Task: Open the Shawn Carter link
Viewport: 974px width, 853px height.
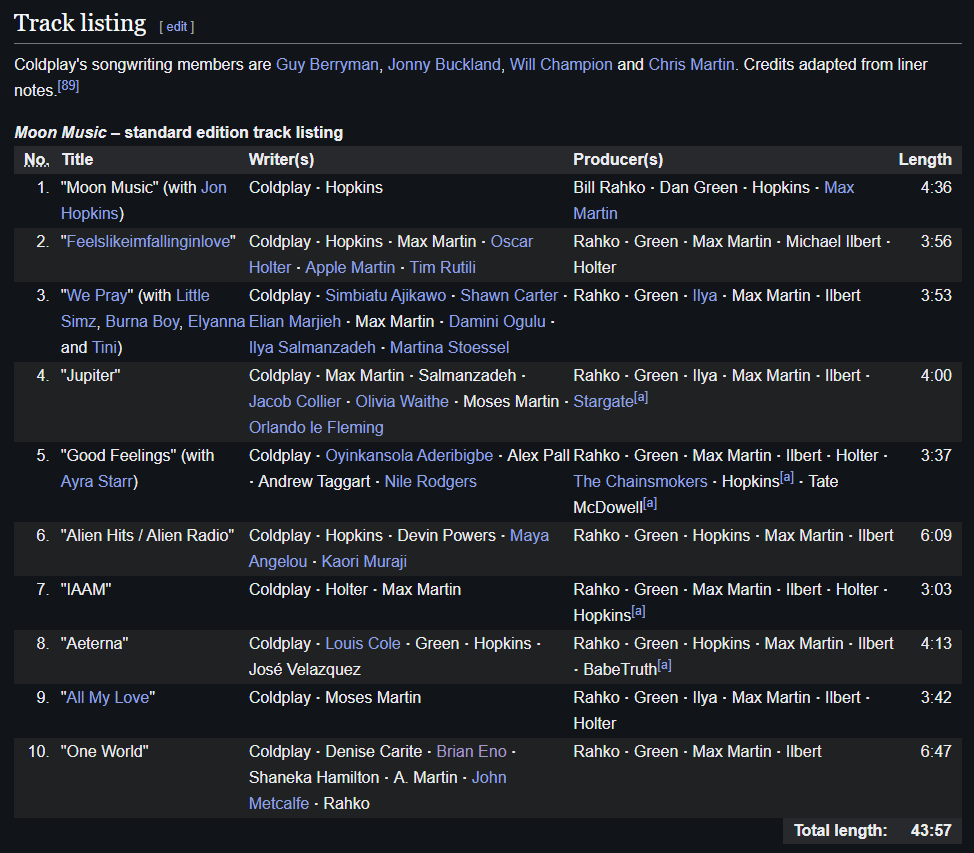Action: 509,296
